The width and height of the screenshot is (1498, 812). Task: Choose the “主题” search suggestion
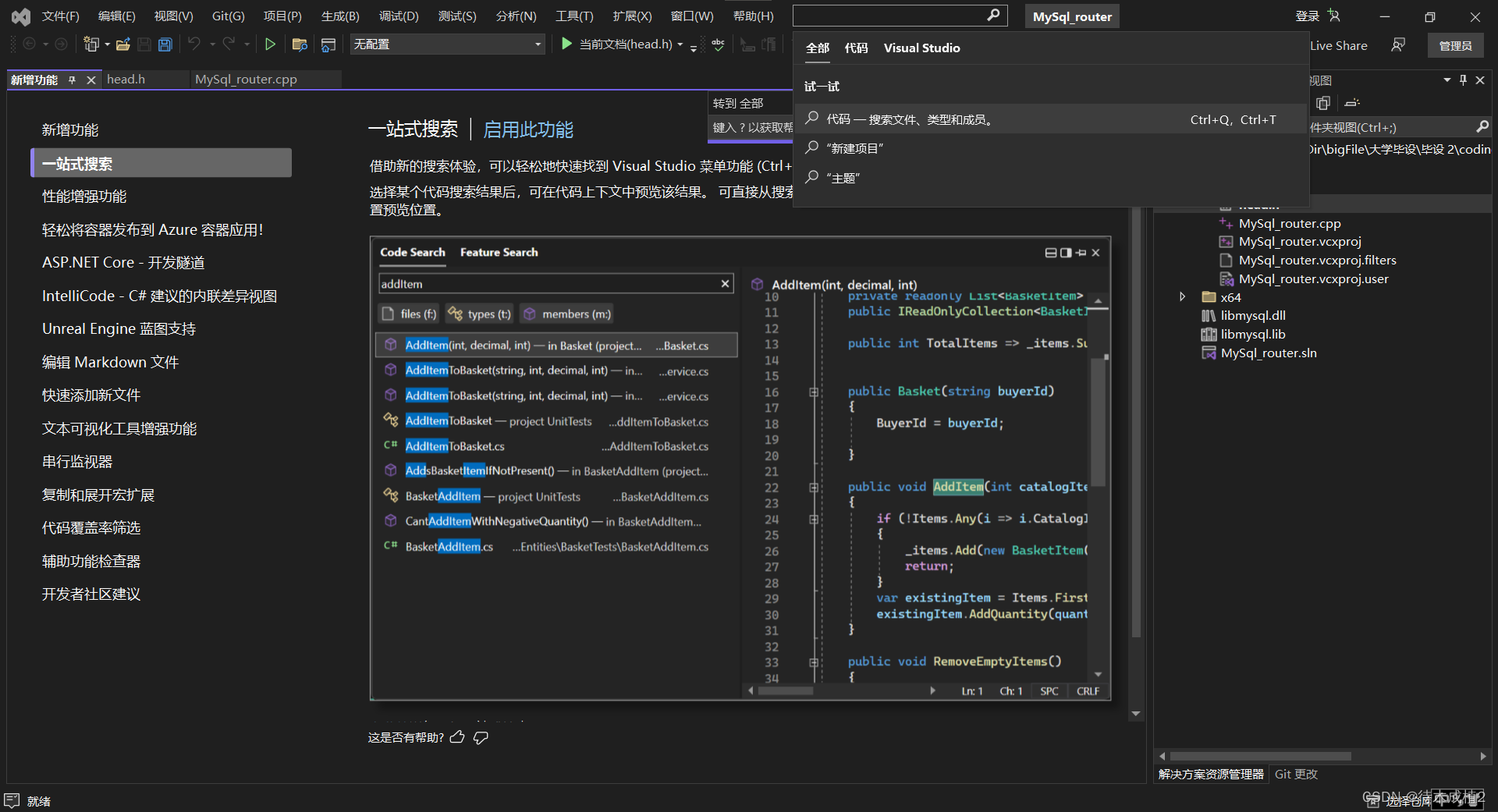click(x=1050, y=178)
